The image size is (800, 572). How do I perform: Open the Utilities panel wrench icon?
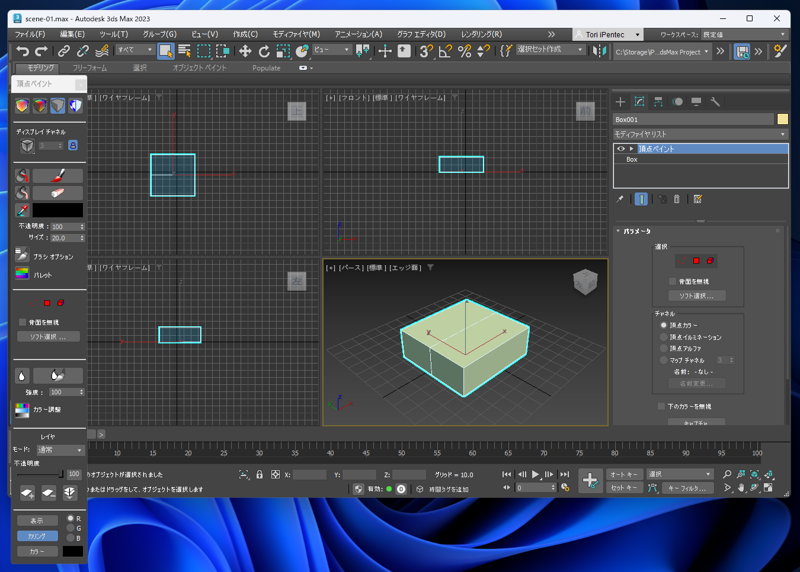tap(715, 102)
